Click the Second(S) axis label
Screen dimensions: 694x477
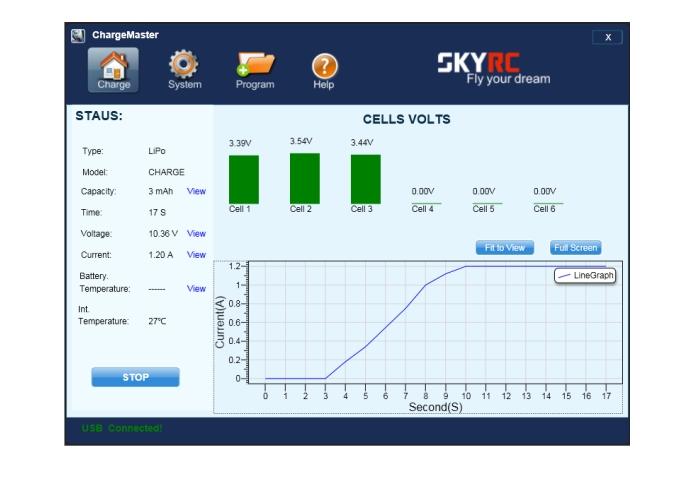[x=436, y=407]
